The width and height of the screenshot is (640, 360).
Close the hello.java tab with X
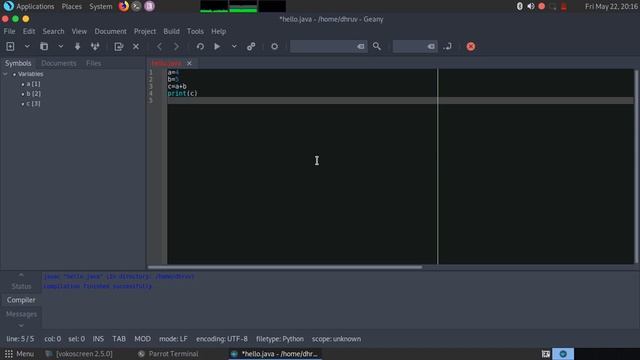189,63
